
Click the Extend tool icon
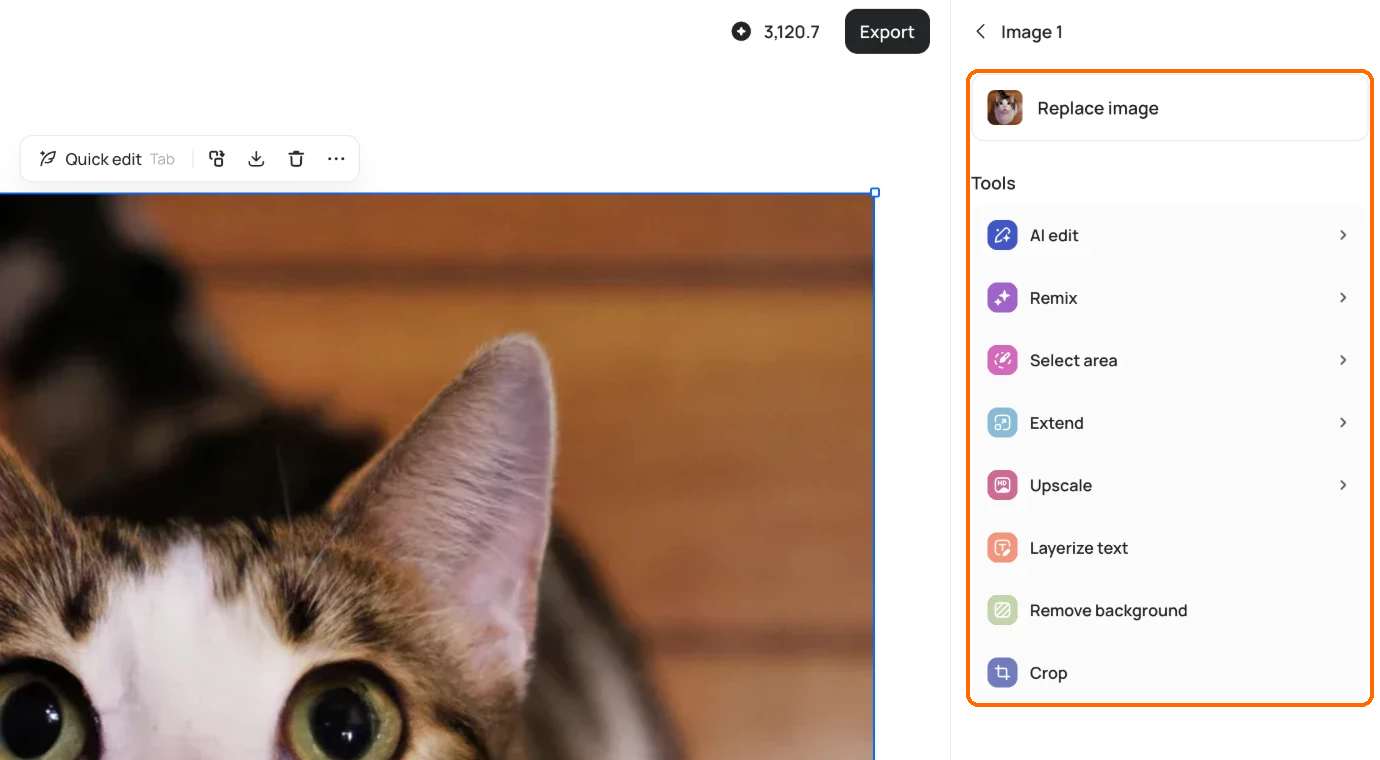[x=1002, y=423]
